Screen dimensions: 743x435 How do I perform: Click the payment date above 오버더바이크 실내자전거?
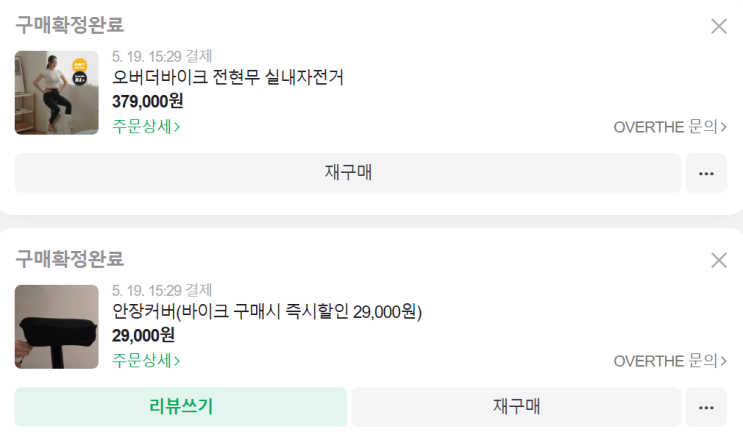[x=162, y=56]
